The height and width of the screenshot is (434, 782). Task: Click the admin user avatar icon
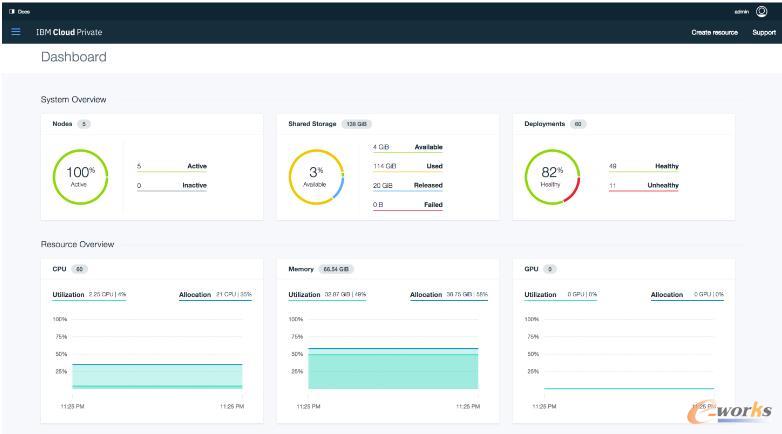click(x=762, y=11)
